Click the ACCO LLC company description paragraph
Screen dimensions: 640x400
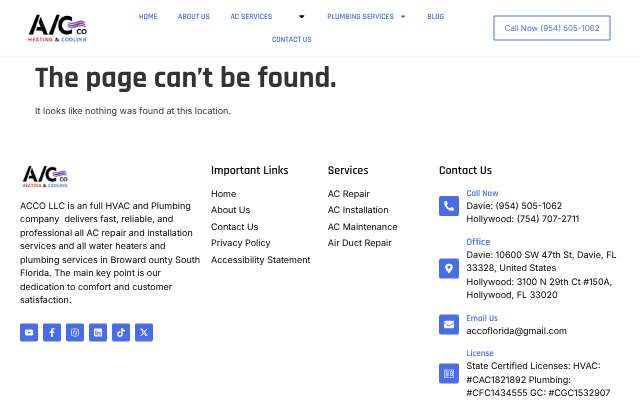tap(110, 253)
